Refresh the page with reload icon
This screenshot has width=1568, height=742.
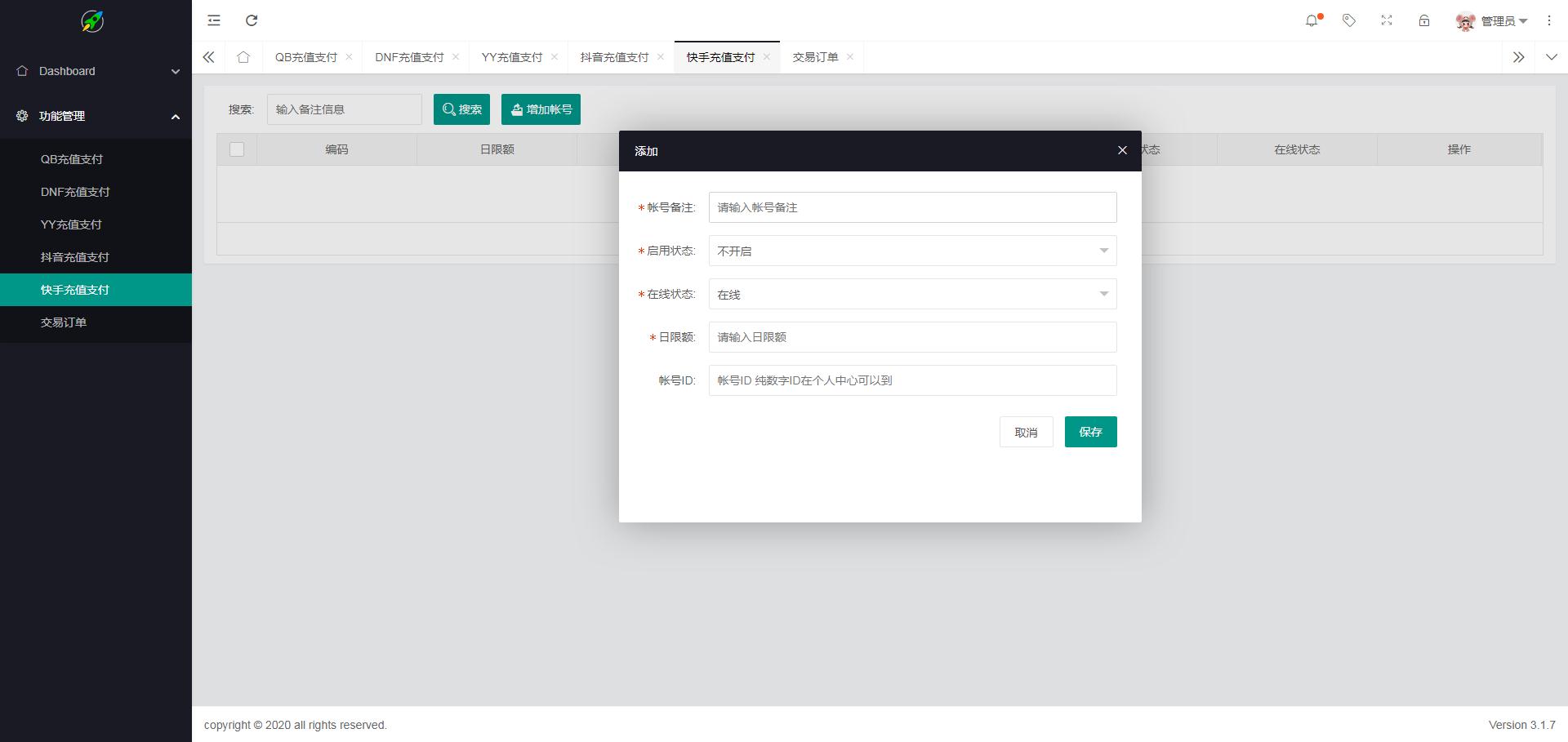252,20
